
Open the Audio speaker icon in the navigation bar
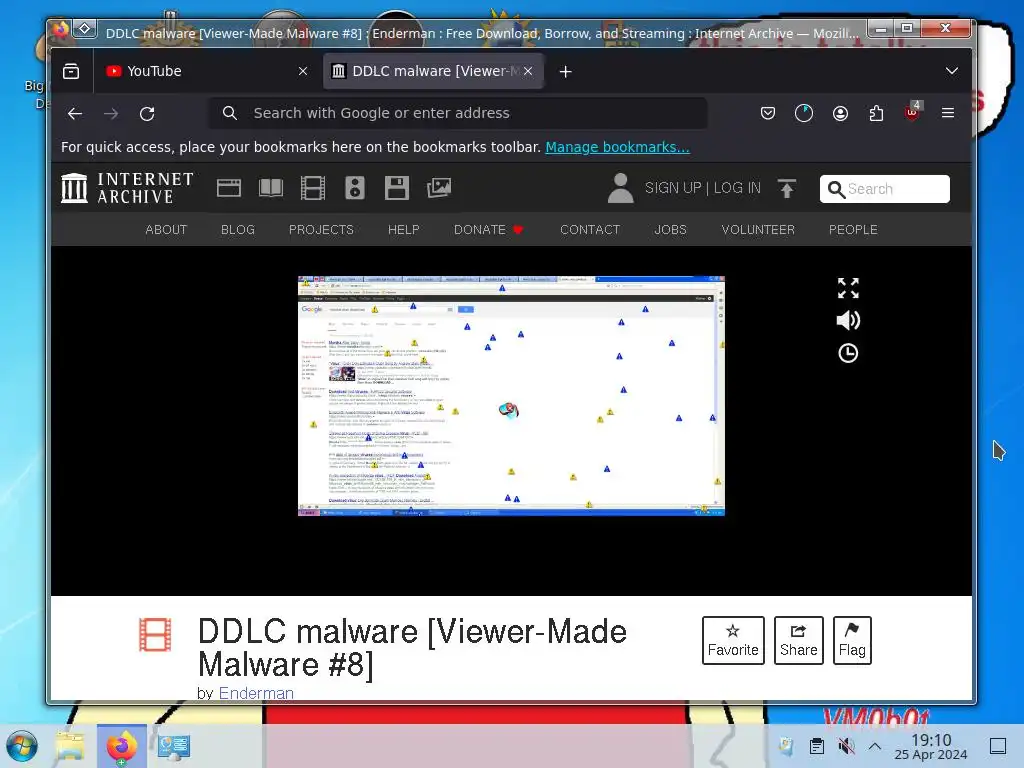(x=355, y=188)
